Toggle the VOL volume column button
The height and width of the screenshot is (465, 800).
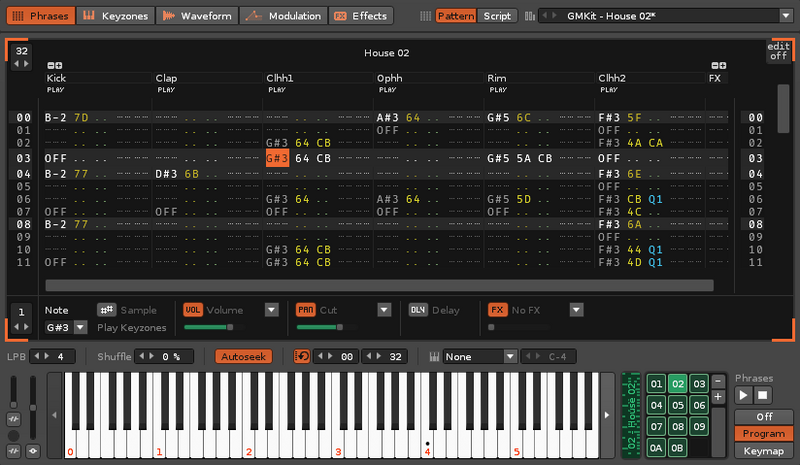coord(193,310)
